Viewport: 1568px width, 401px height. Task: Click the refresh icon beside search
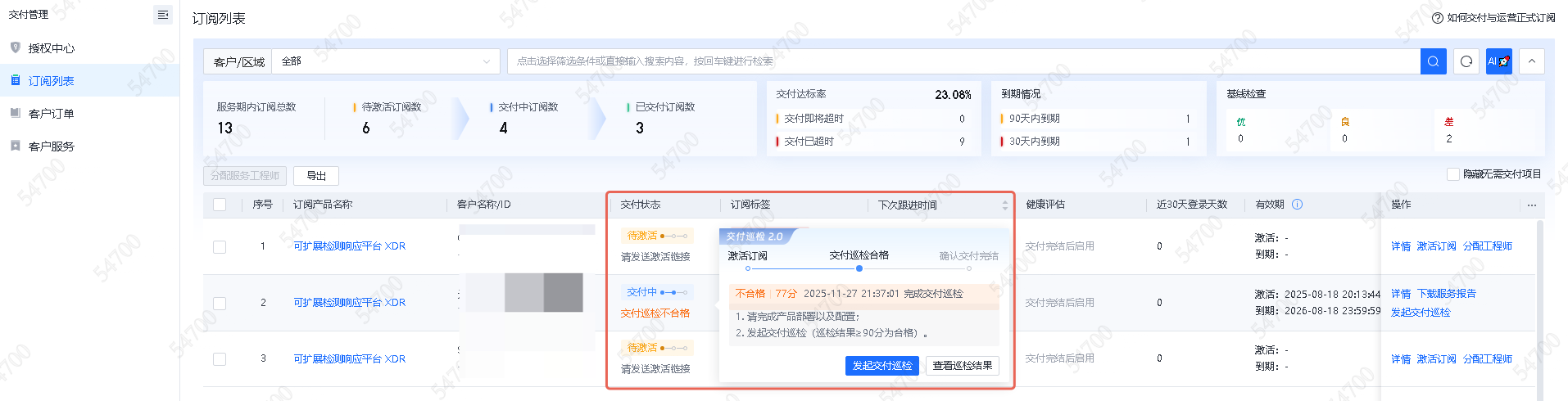(x=1466, y=61)
